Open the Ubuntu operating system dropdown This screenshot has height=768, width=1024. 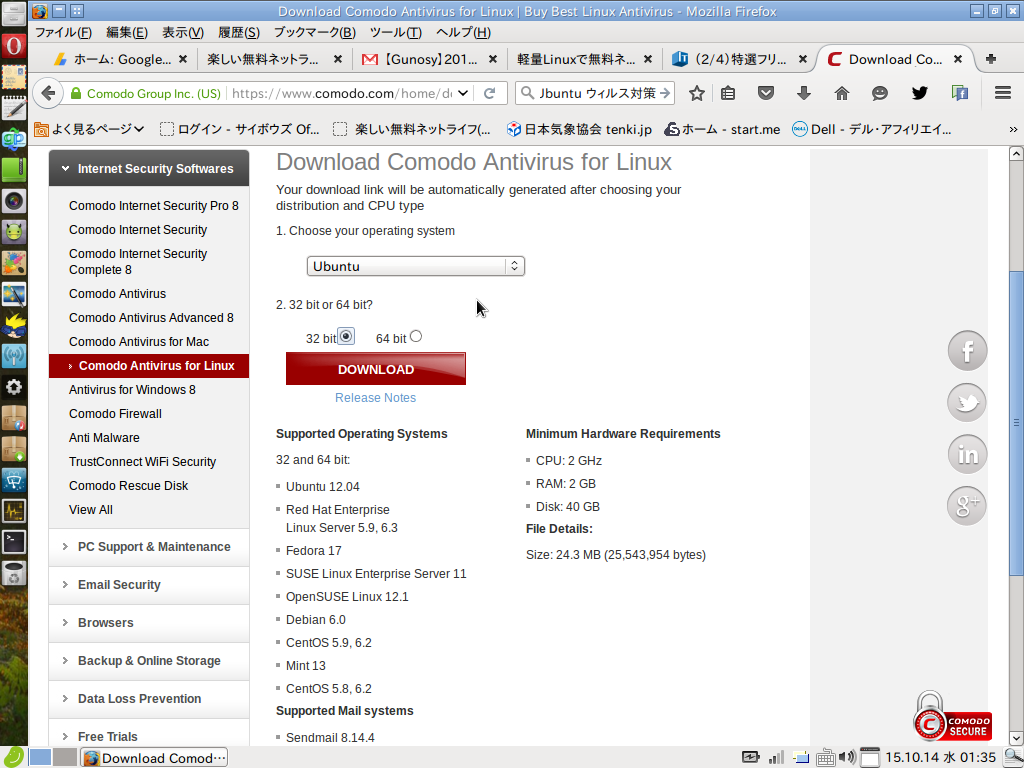[415, 266]
